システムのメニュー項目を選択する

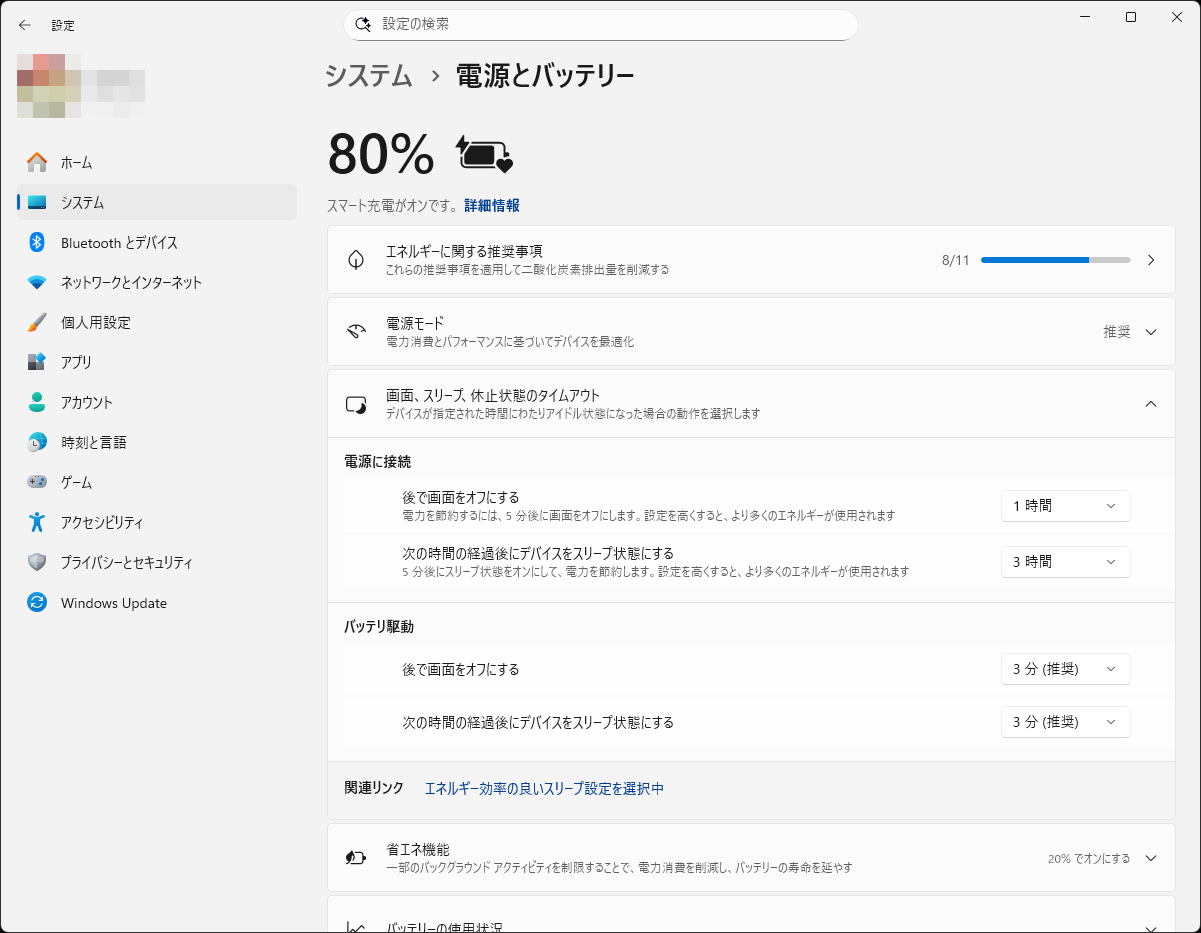click(34, 202)
